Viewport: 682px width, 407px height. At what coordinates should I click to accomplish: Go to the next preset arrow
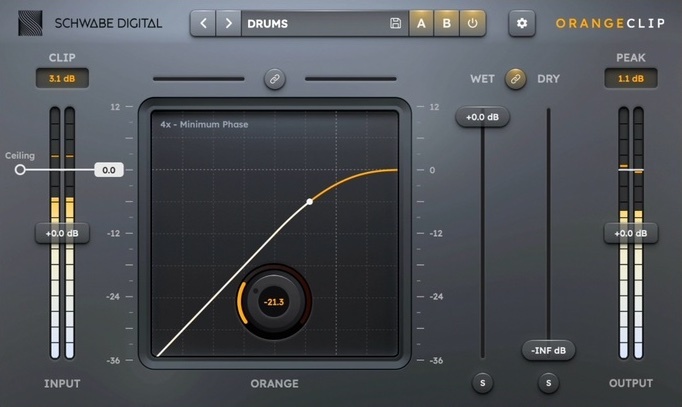228,23
